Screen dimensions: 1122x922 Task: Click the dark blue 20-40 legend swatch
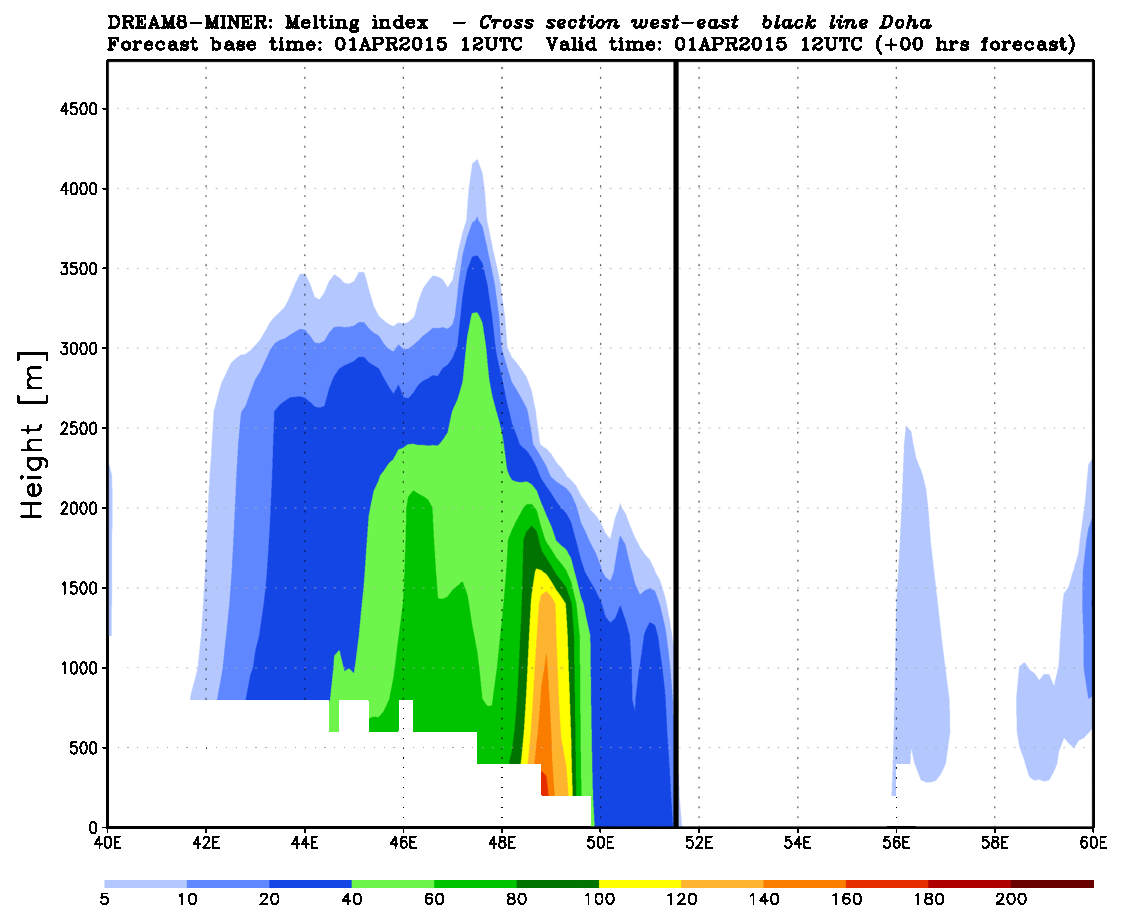[311, 884]
